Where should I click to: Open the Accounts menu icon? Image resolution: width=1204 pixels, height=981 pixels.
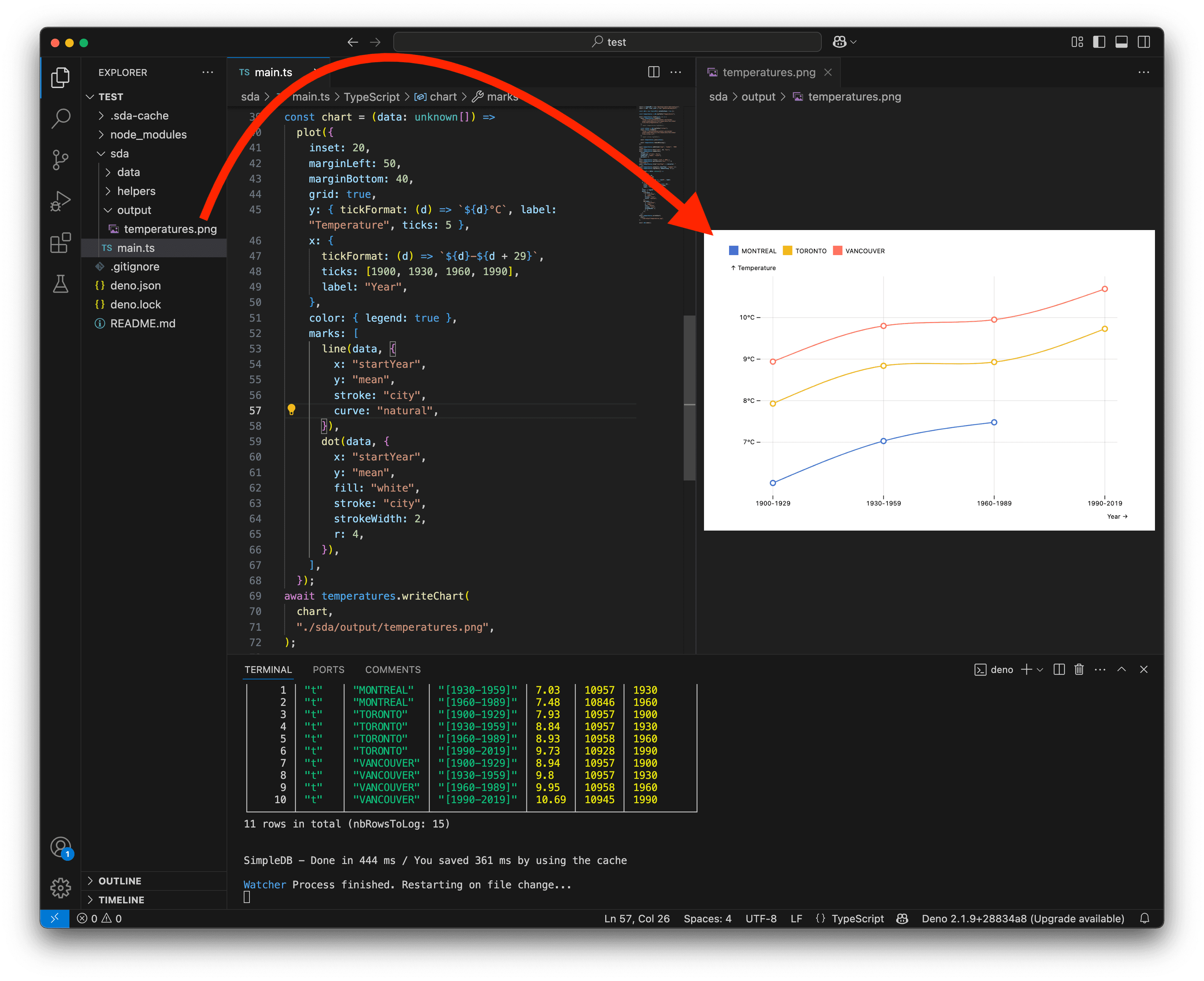[x=60, y=847]
